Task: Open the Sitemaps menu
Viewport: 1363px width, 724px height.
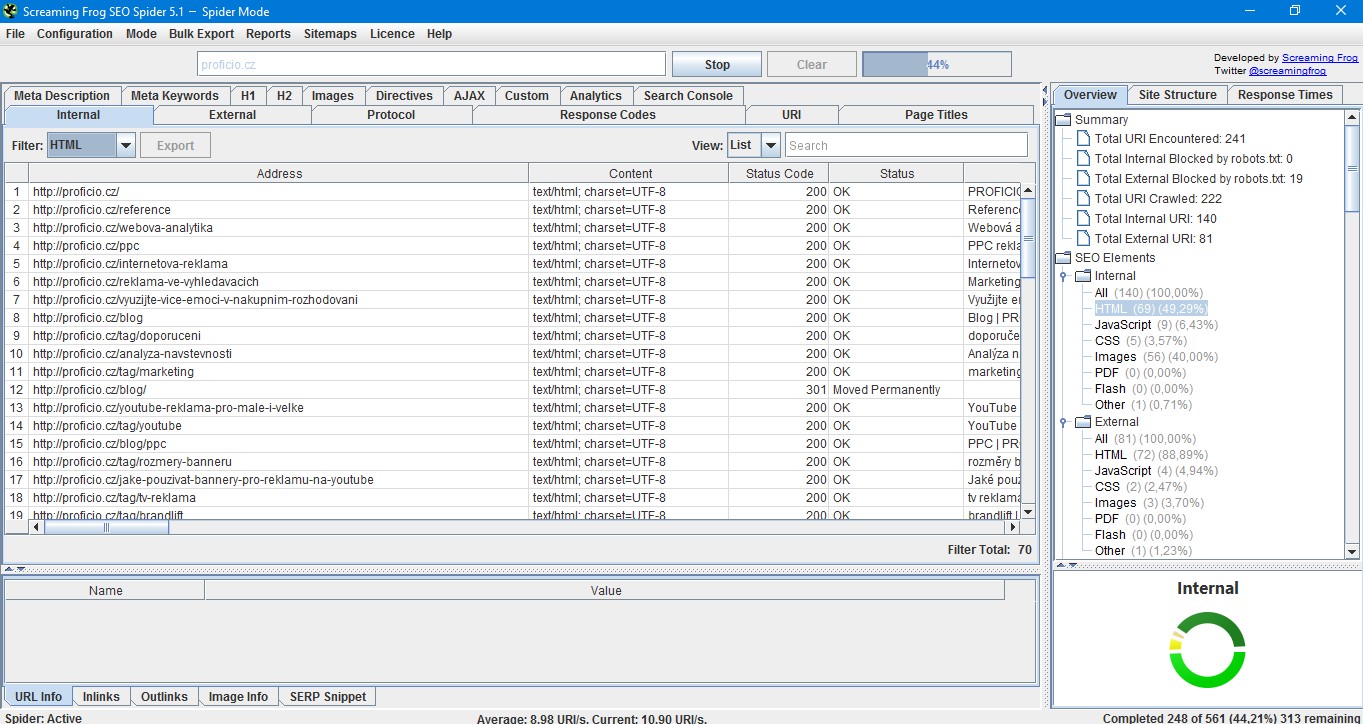Action: [330, 34]
